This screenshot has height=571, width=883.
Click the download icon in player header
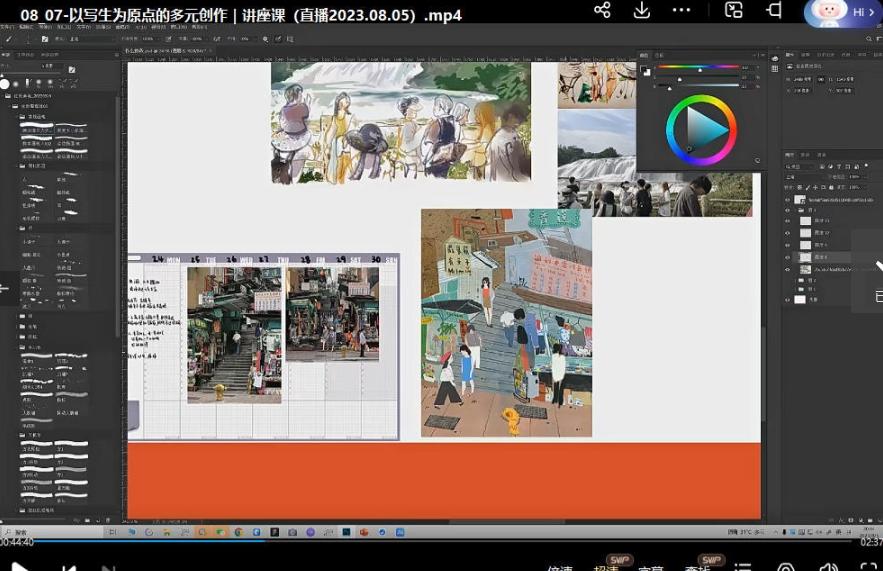642,10
